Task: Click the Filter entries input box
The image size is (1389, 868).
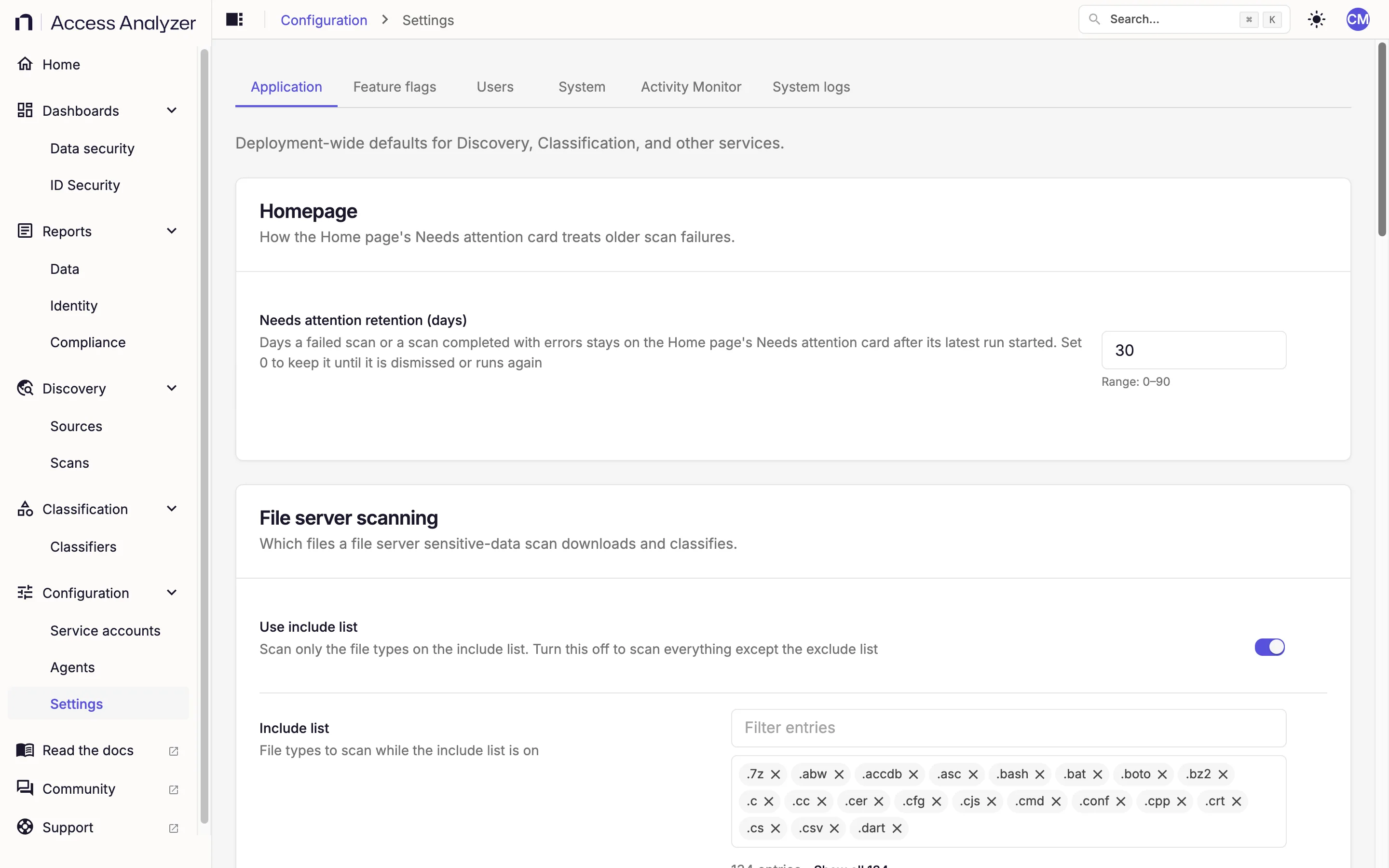Action: [1008, 728]
